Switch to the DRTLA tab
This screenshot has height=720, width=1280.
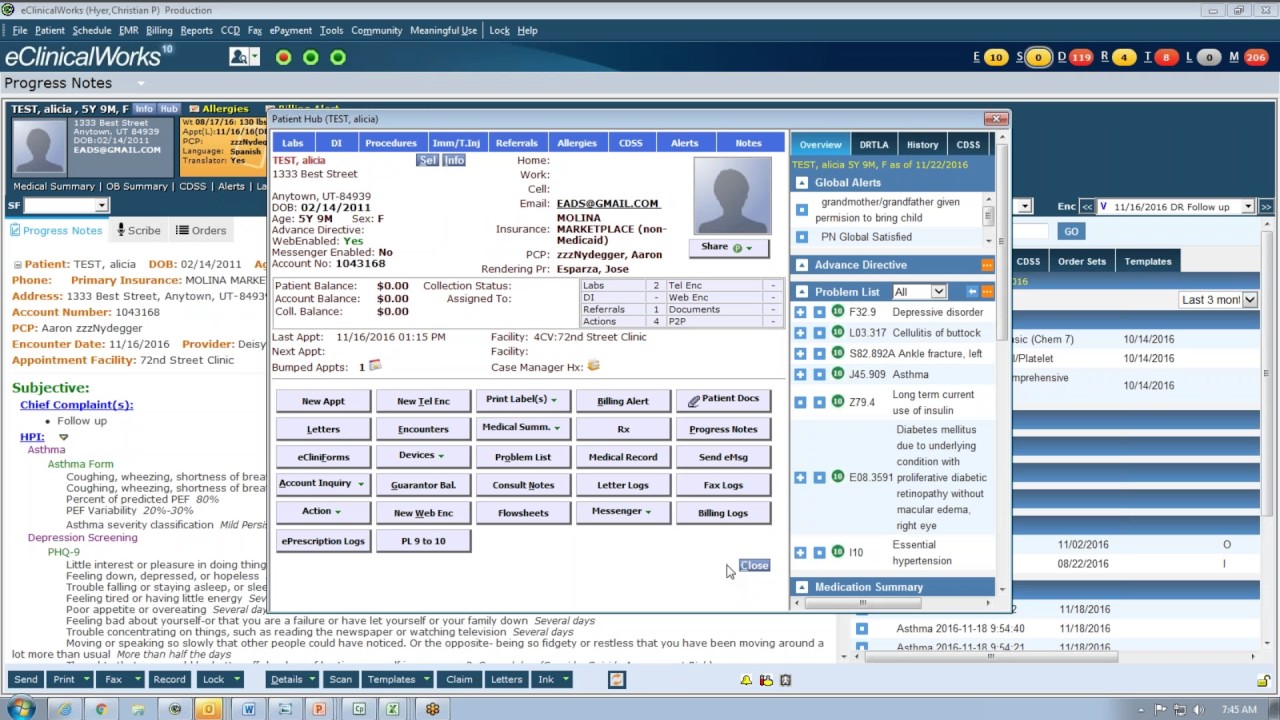873,145
